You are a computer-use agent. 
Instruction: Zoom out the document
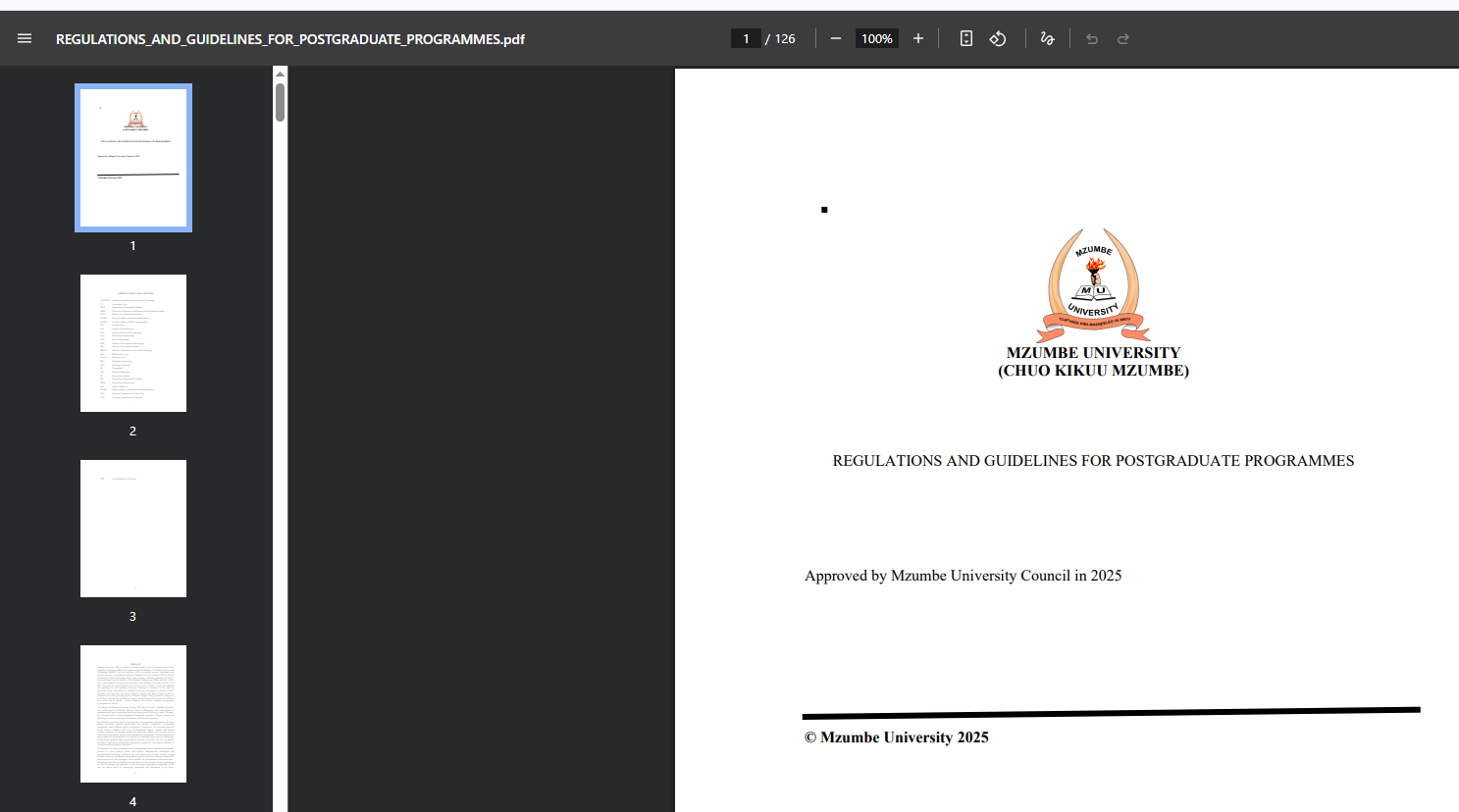(x=835, y=38)
